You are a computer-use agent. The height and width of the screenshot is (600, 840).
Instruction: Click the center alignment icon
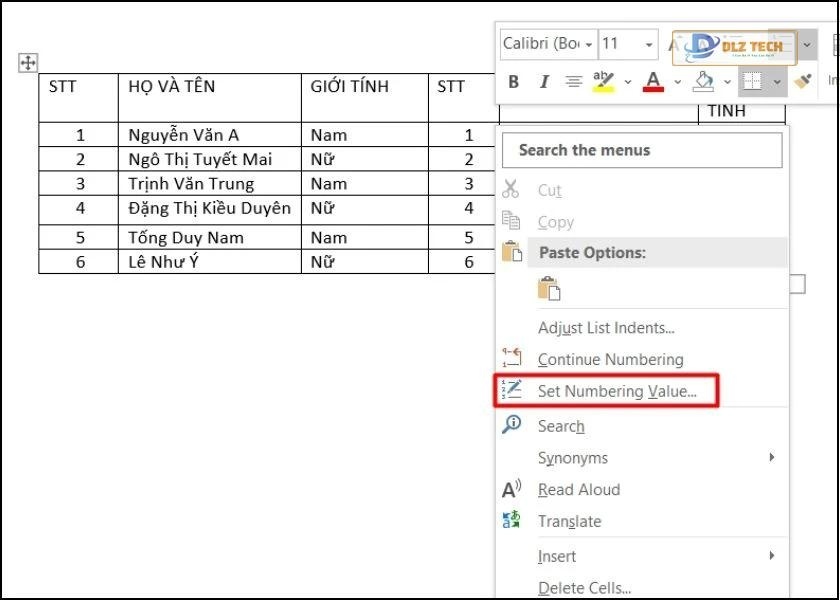click(x=574, y=82)
